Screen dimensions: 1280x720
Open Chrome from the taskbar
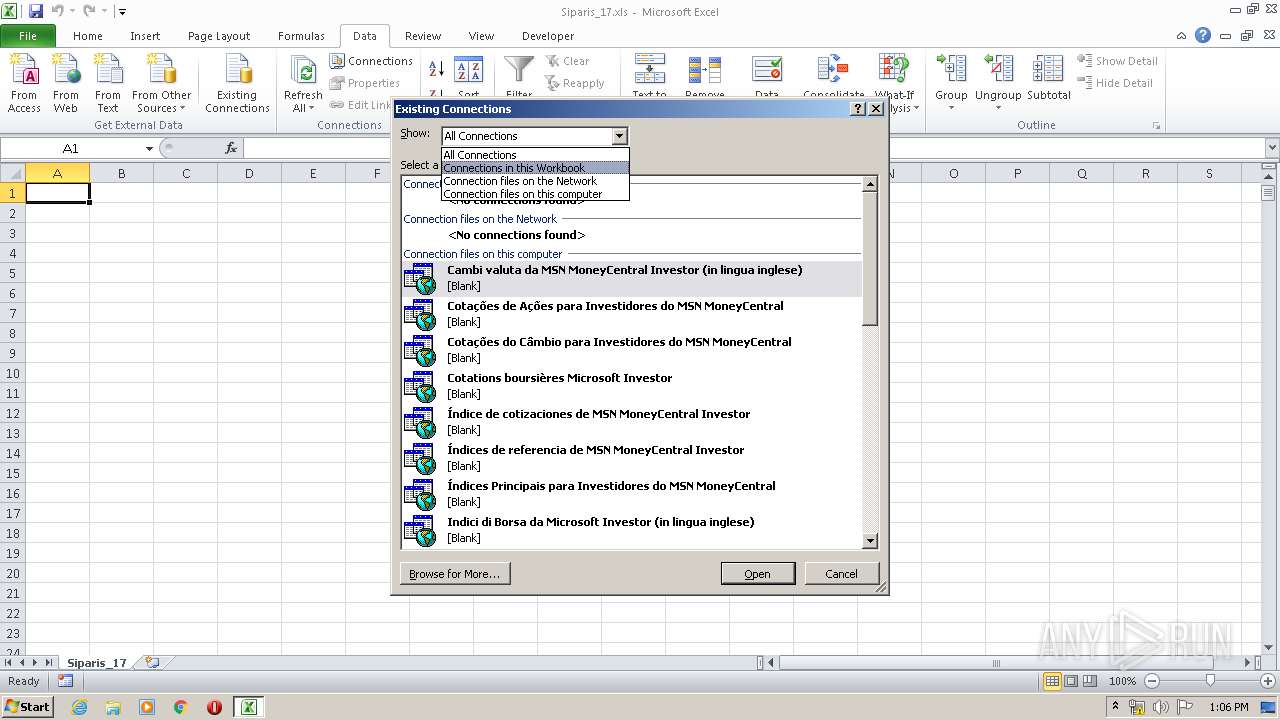point(180,707)
